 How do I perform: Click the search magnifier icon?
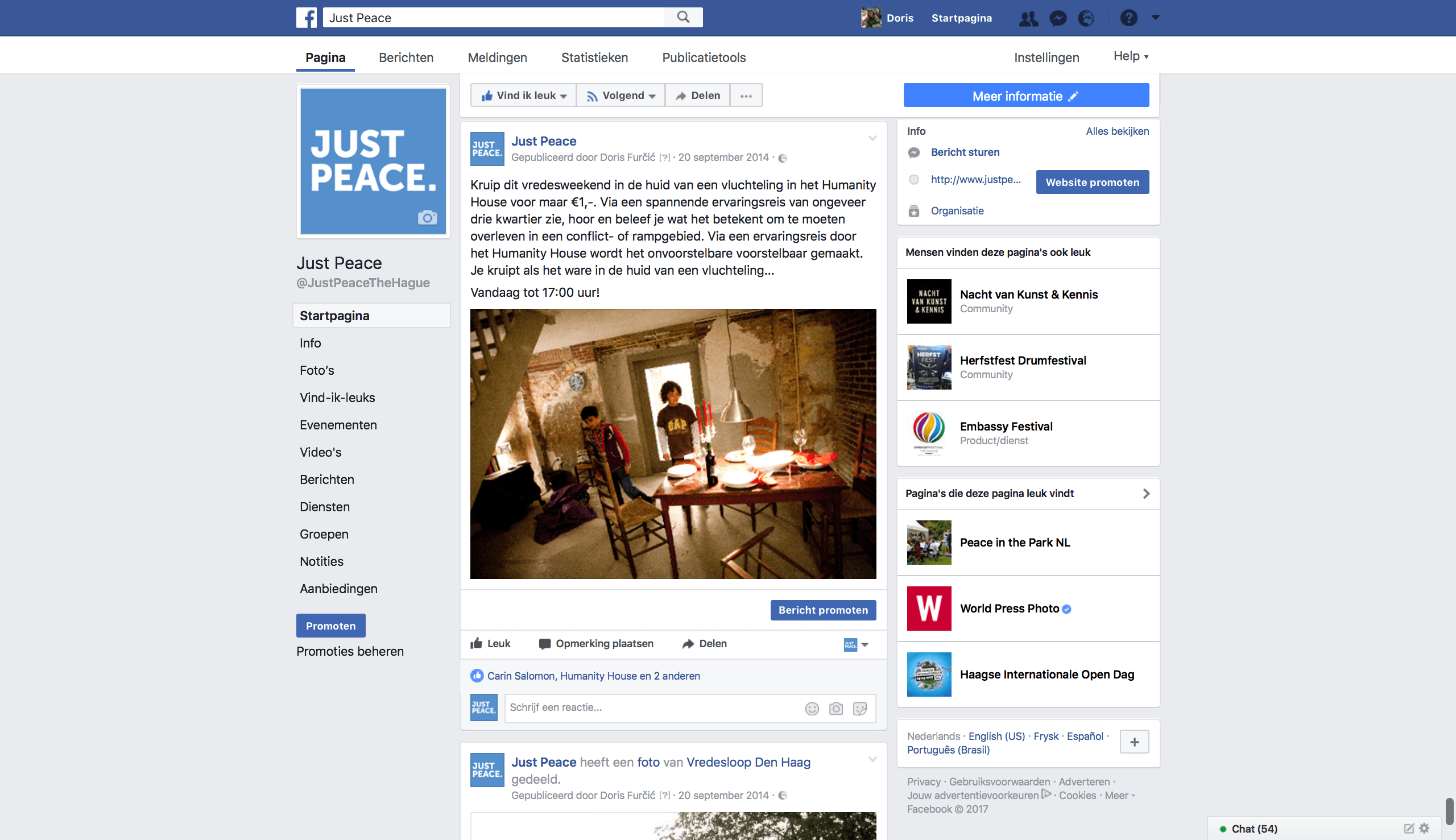[683, 17]
